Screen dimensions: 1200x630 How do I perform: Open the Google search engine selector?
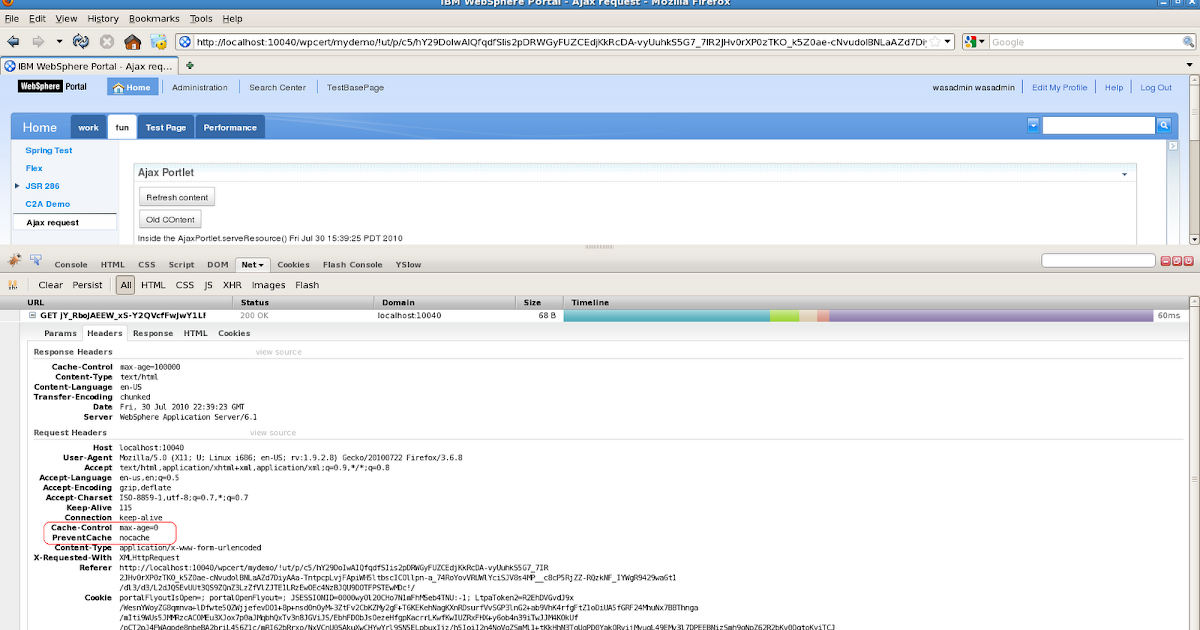(976, 42)
